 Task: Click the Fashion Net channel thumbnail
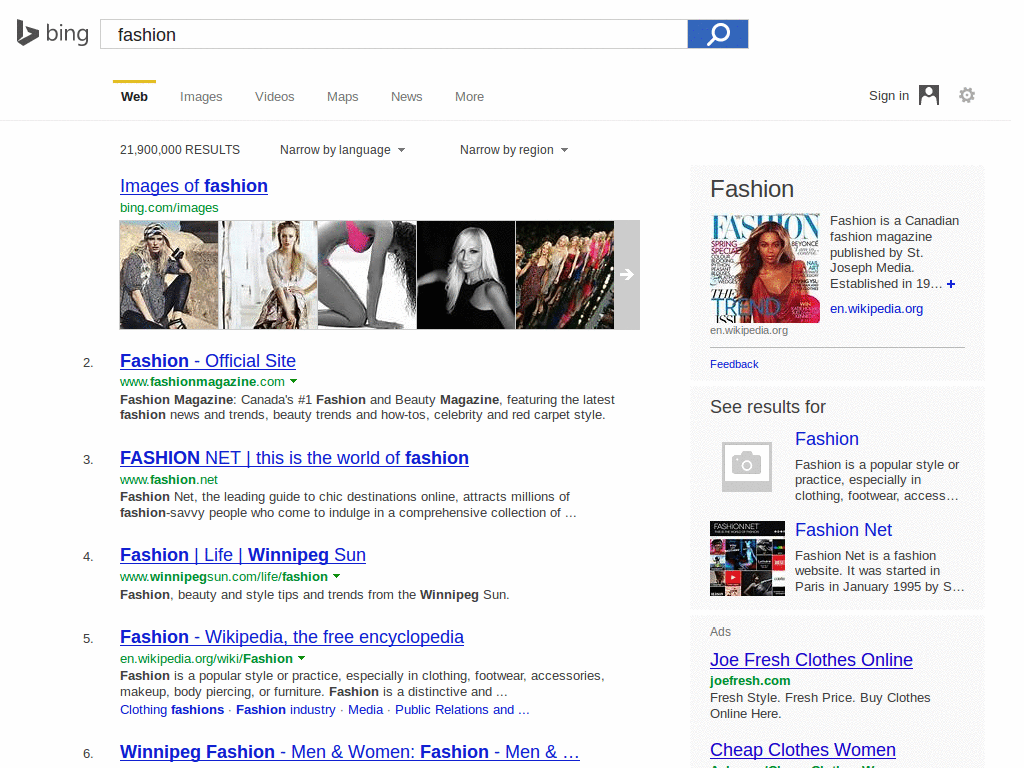[747, 559]
